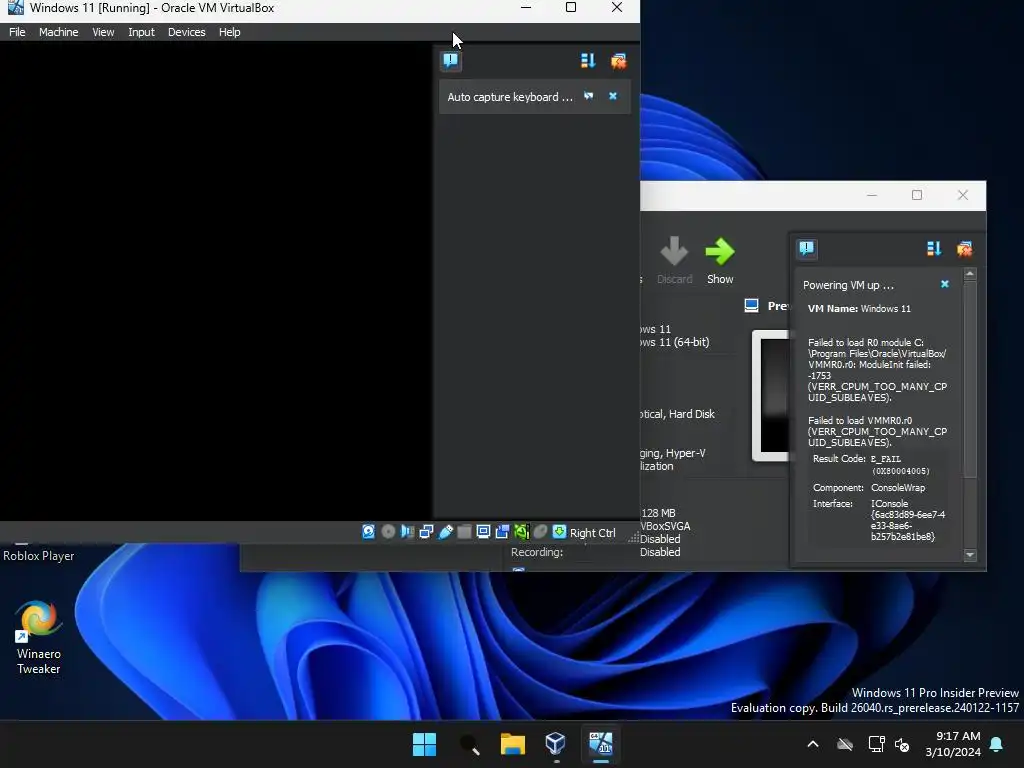Image resolution: width=1024 pixels, height=768 pixels.
Task: Click recording status icon in status bar
Action: coord(502,532)
